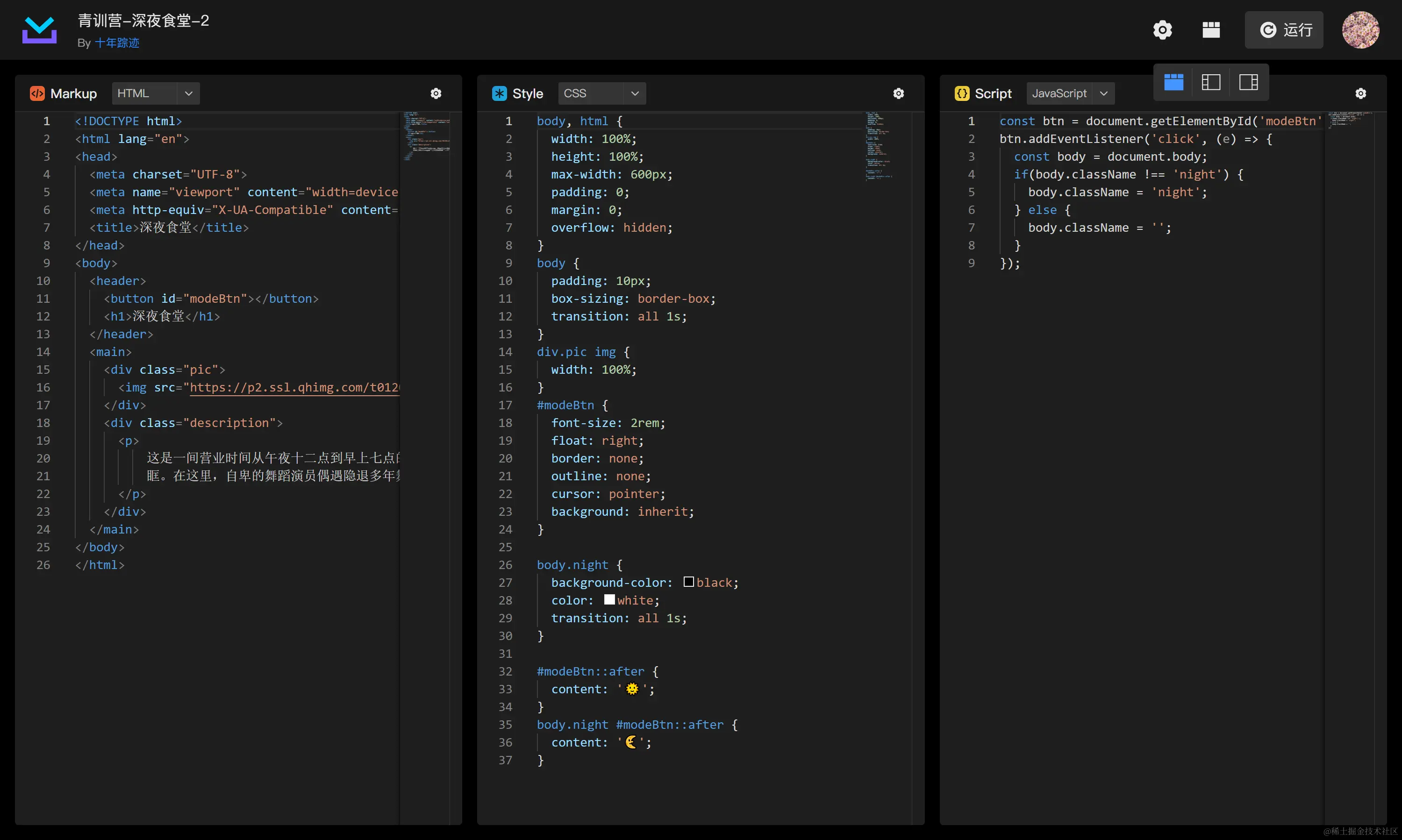The image size is (1402, 840).
Task: Click the code playground logo
Action: coord(39,29)
